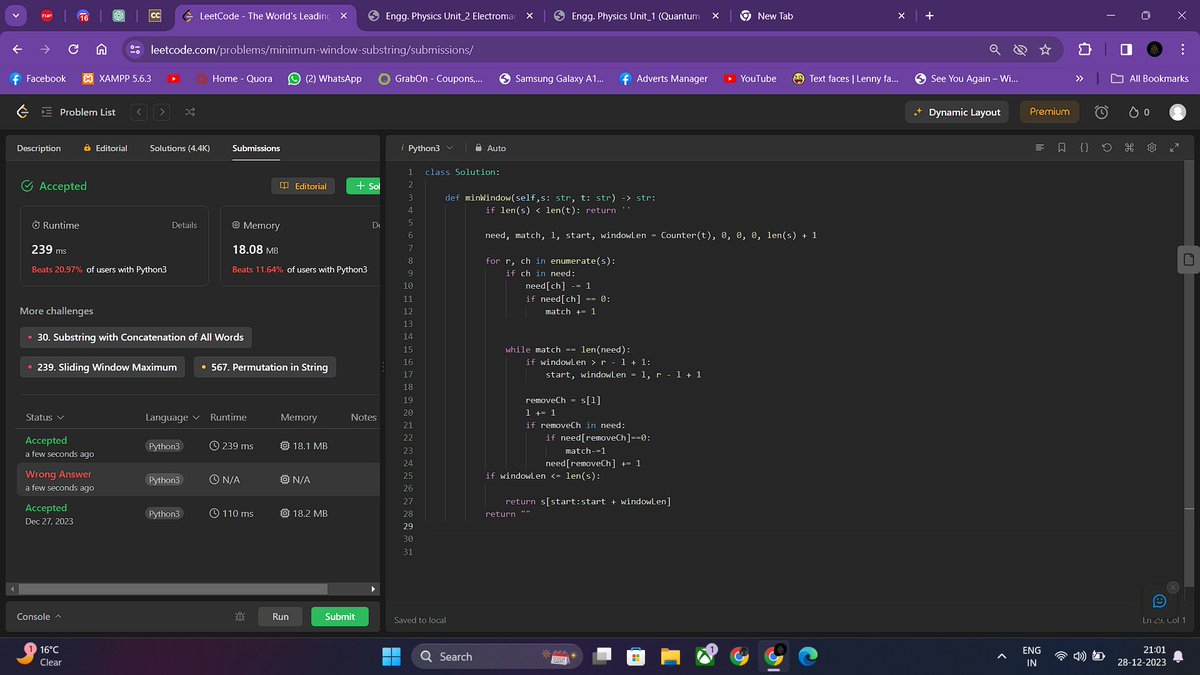Toggle the browser side panel
Image resolution: width=1200 pixels, height=675 pixels.
pos(1125,49)
